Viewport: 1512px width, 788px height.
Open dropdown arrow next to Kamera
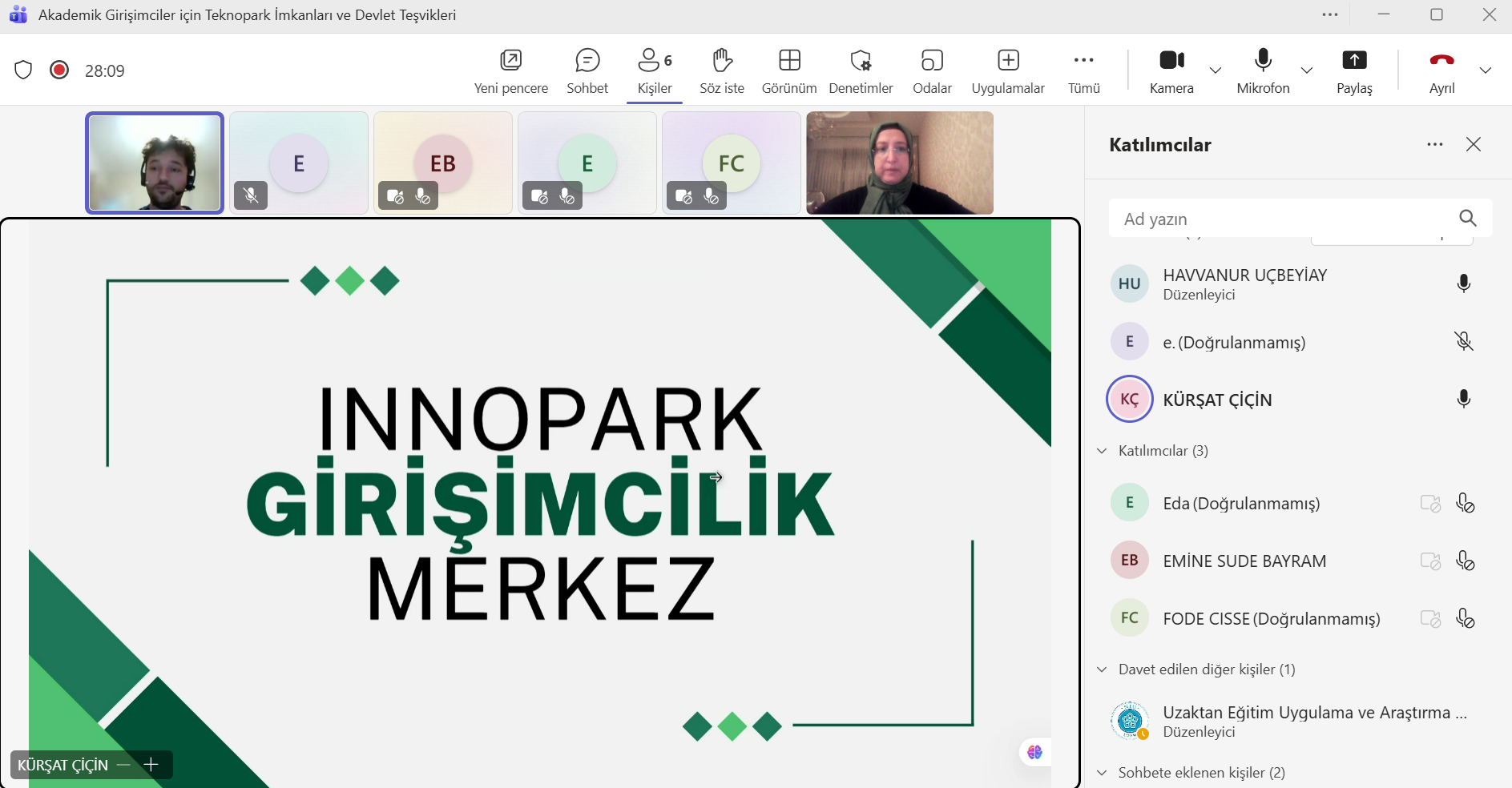point(1216,70)
